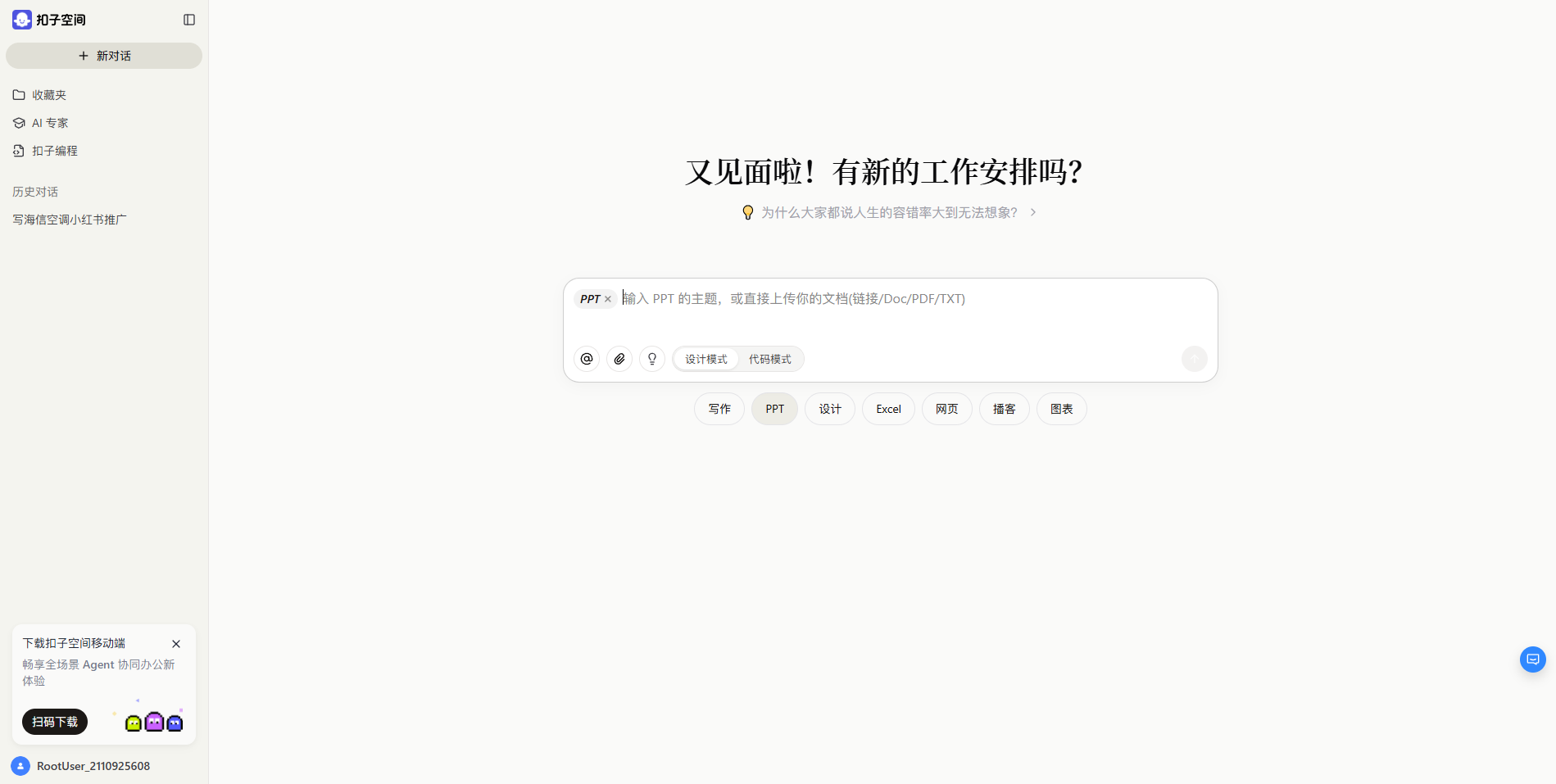1556x784 pixels.
Task: Dismiss the mobile download promo card
Action: click(176, 644)
